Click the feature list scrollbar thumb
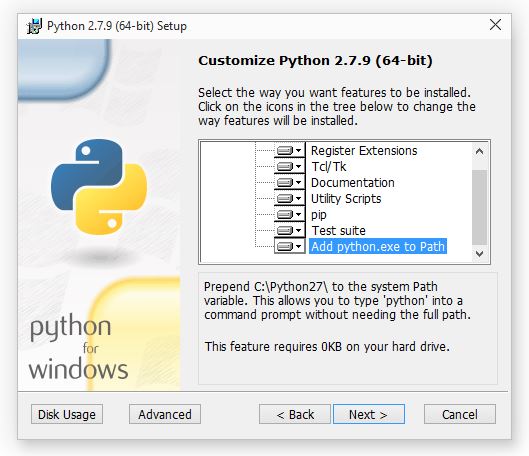Viewport: 529px width, 456px height. click(x=479, y=207)
